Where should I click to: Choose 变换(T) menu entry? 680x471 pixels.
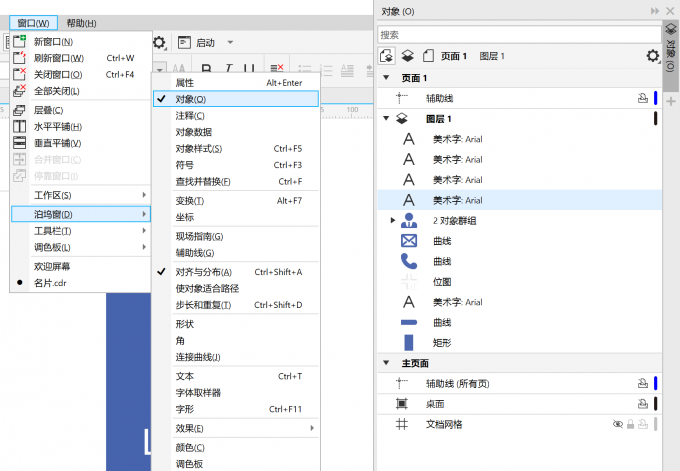click(236, 201)
